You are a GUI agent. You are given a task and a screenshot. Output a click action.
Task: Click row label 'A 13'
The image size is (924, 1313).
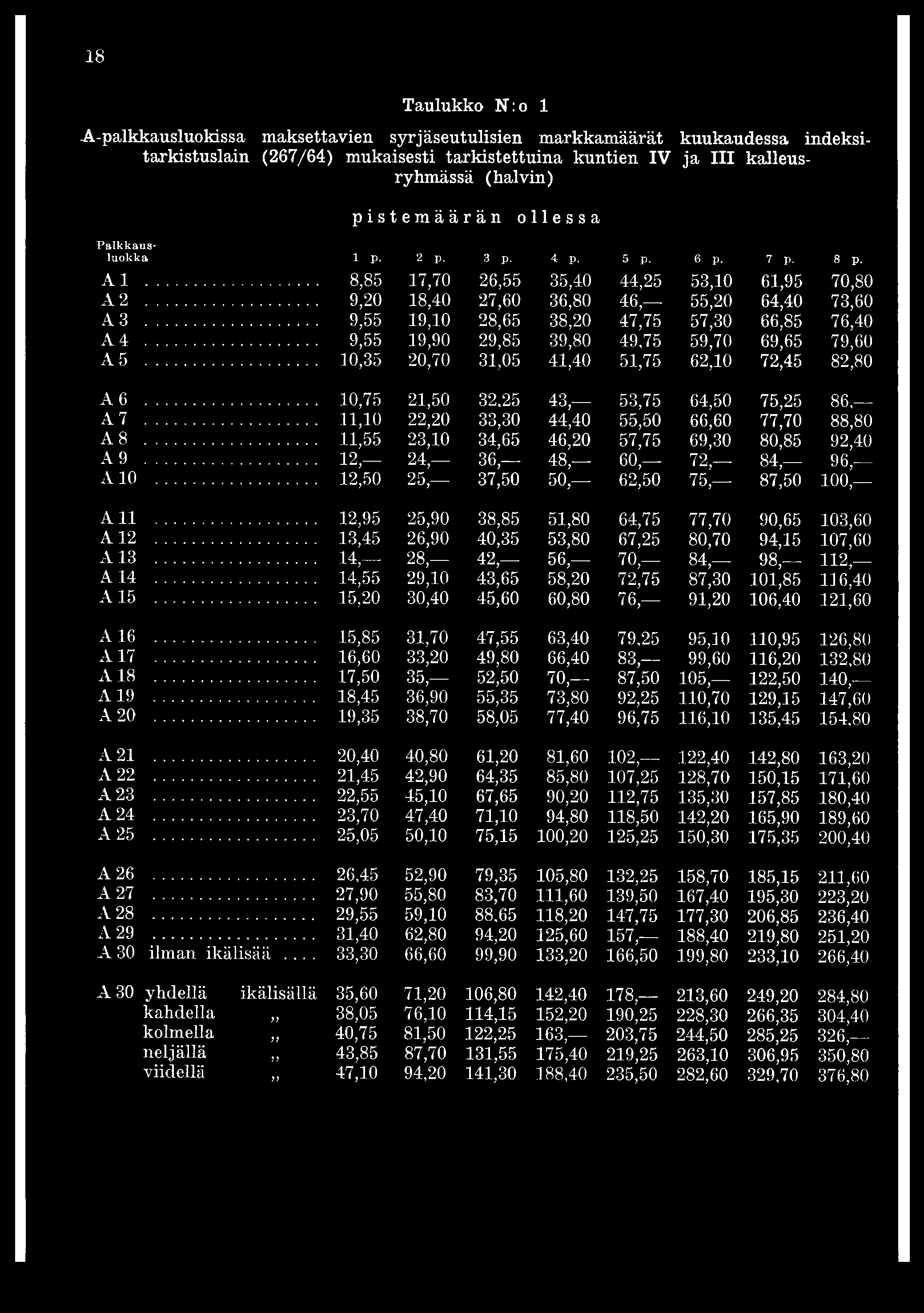click(118, 558)
